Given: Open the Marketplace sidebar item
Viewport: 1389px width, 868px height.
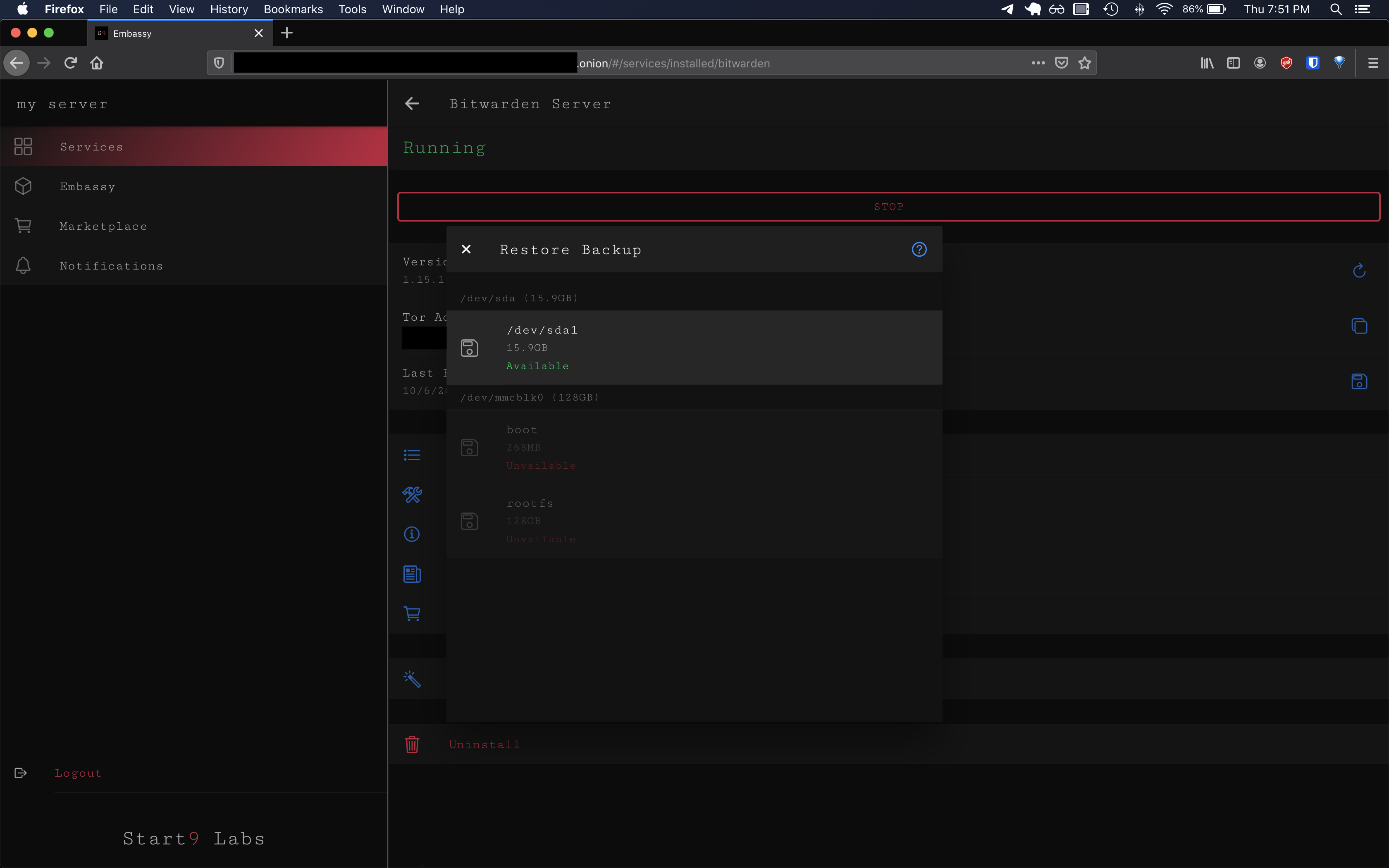Looking at the screenshot, I should coord(103,226).
